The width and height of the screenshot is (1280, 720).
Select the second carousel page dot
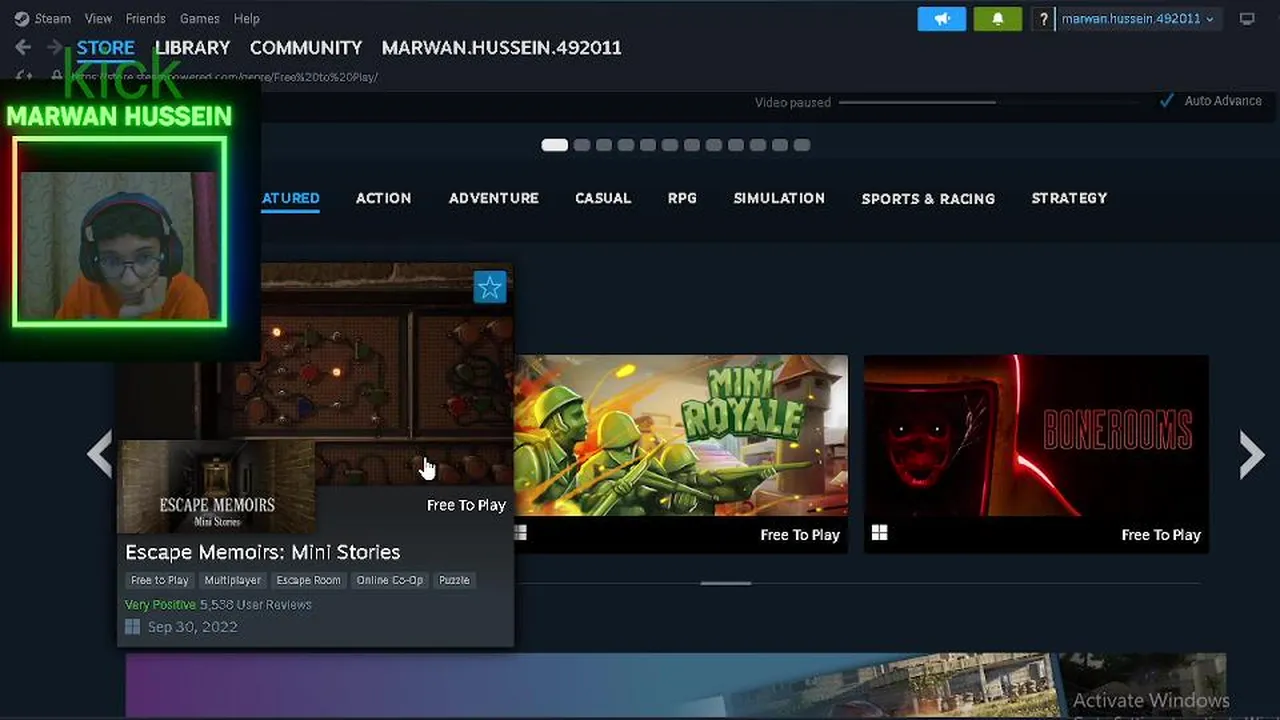tap(582, 145)
